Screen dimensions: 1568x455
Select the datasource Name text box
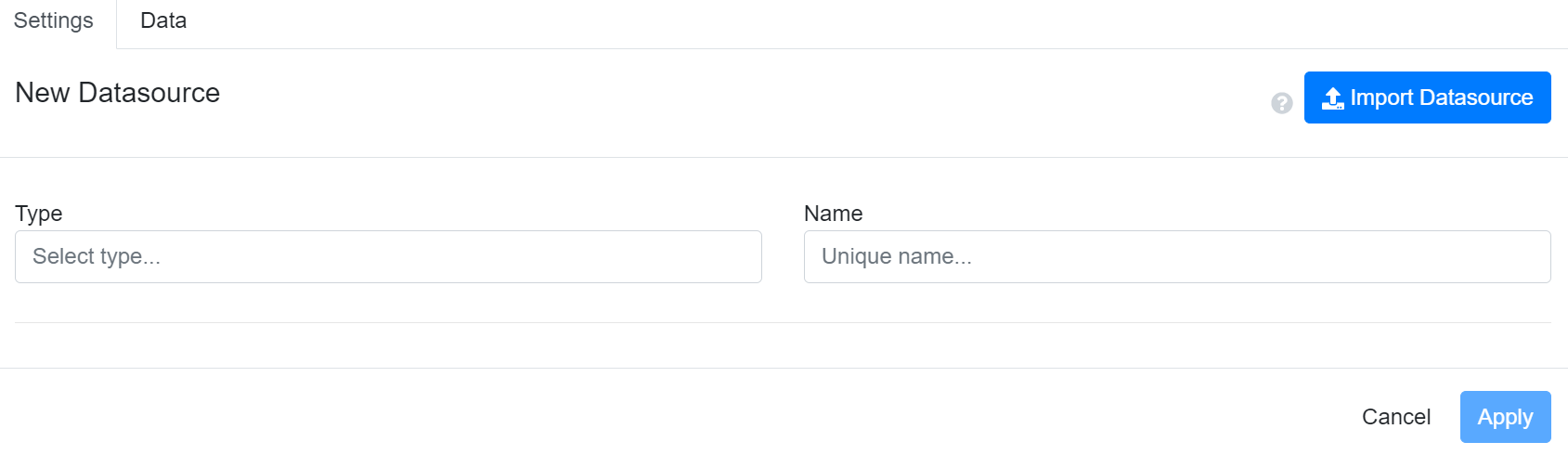coord(1177,257)
